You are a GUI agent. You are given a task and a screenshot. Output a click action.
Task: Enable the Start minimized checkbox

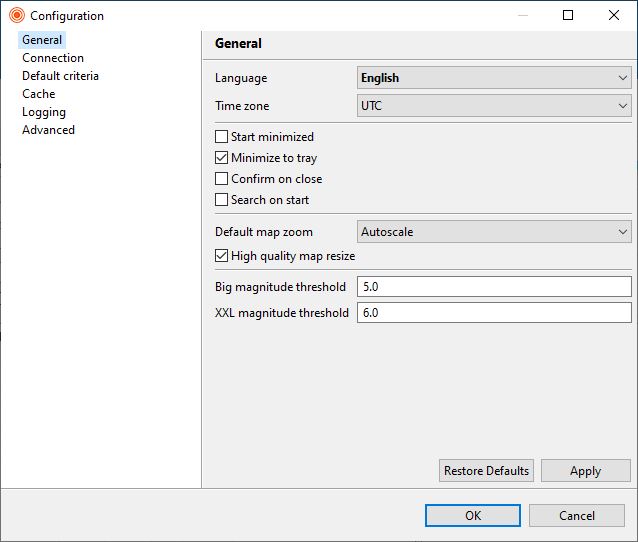click(221, 137)
